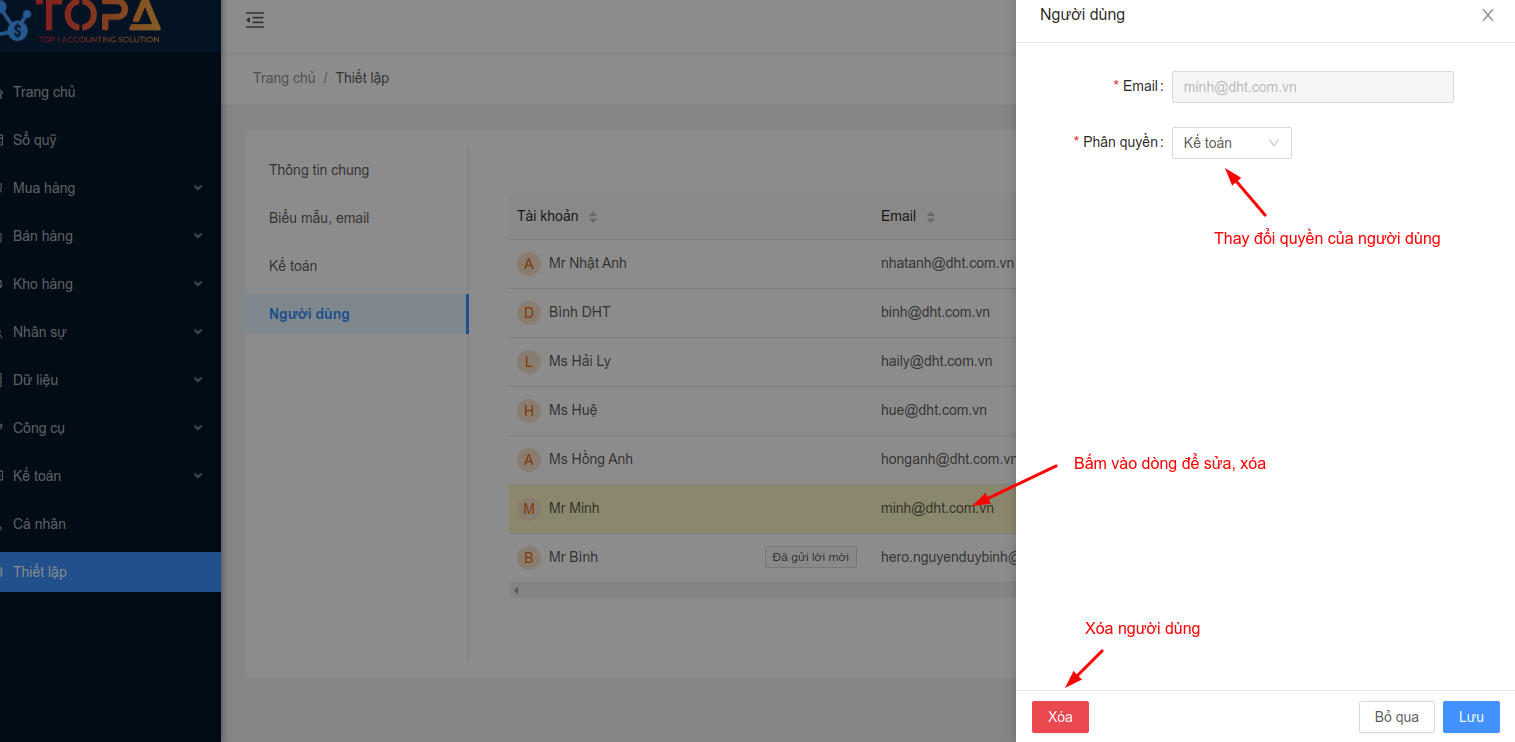
Task: Click the red Xóa button
Action: pyautogui.click(x=1060, y=717)
